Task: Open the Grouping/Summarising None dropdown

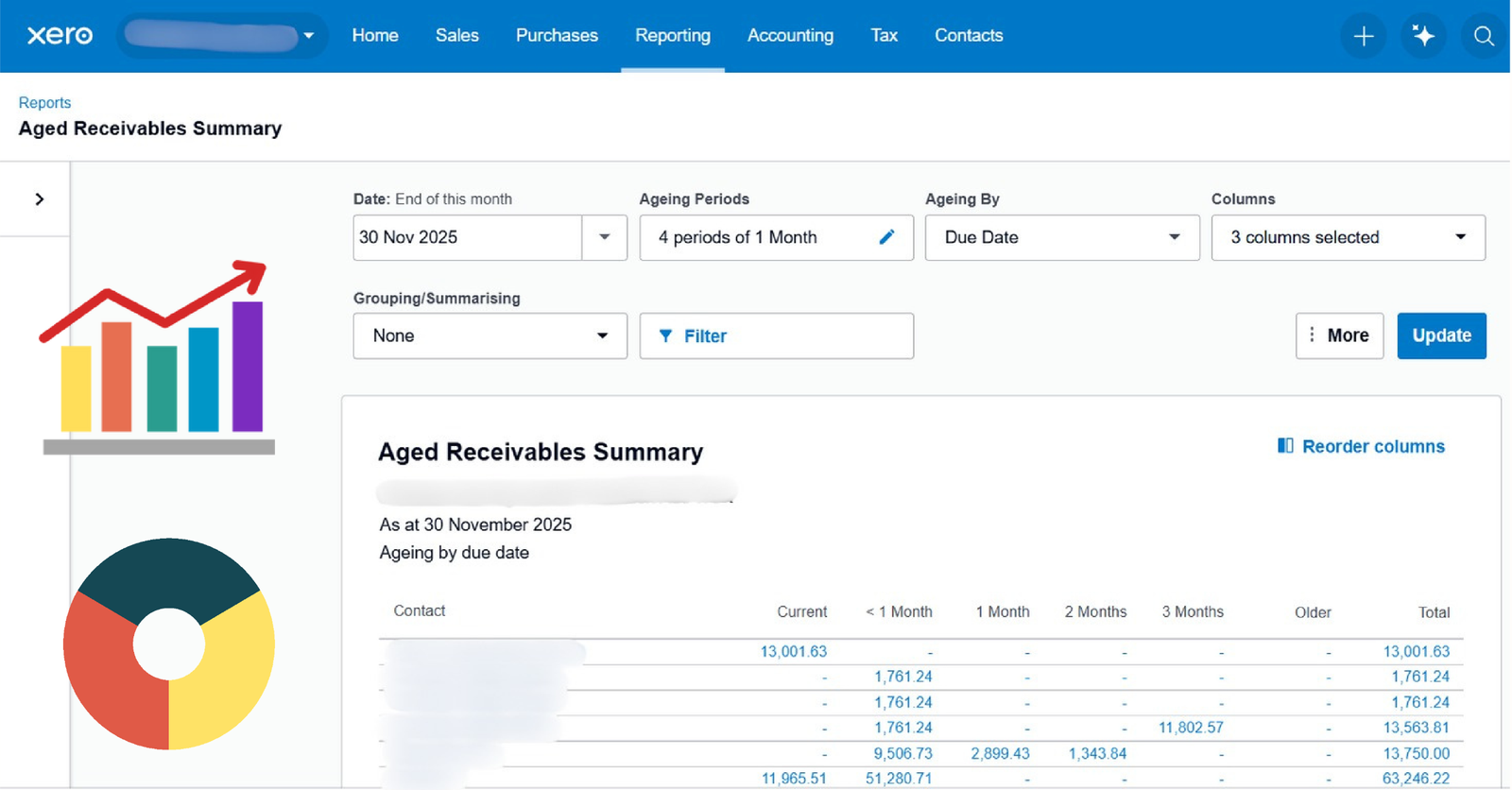Action: point(490,336)
